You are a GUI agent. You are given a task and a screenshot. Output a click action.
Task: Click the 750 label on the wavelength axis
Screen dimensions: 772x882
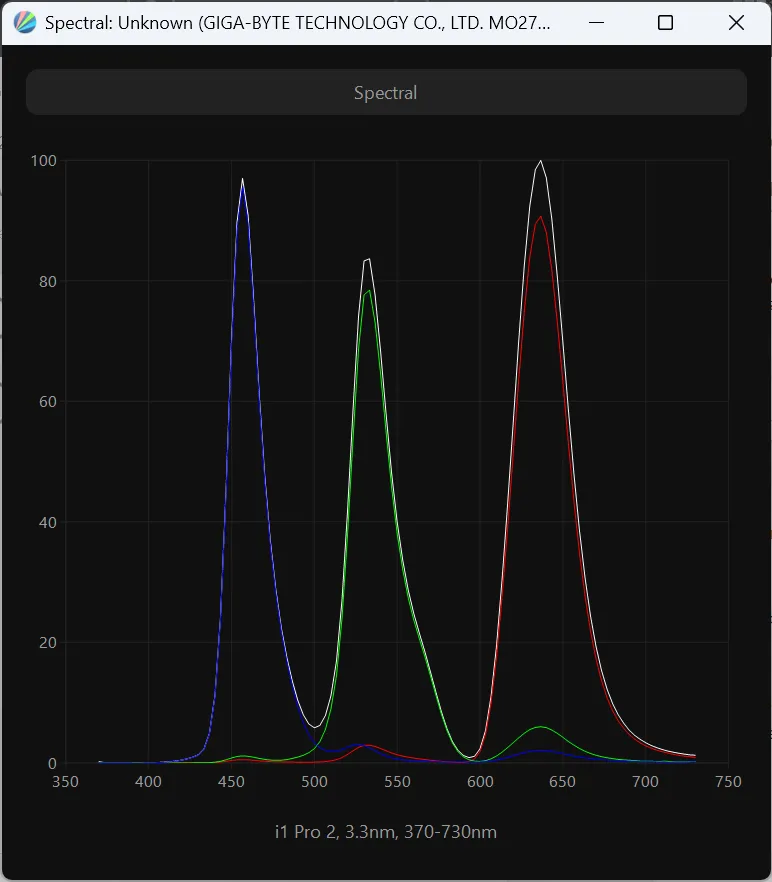point(728,782)
